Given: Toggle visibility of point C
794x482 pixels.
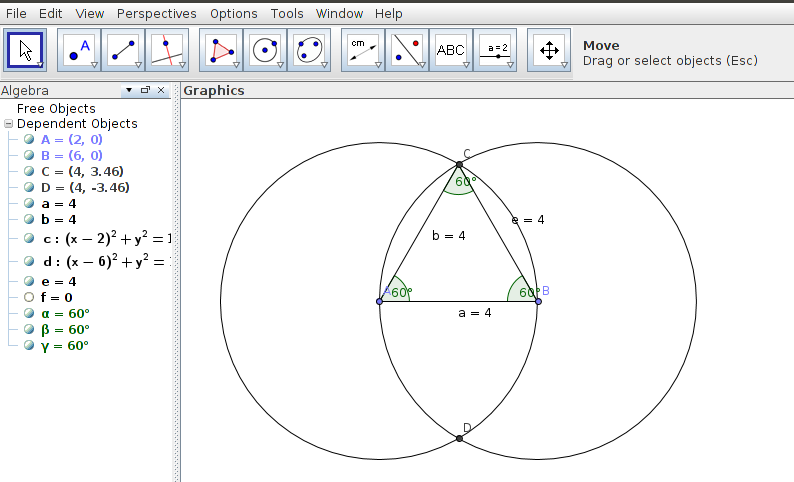Looking at the screenshot, I should [x=29, y=171].
